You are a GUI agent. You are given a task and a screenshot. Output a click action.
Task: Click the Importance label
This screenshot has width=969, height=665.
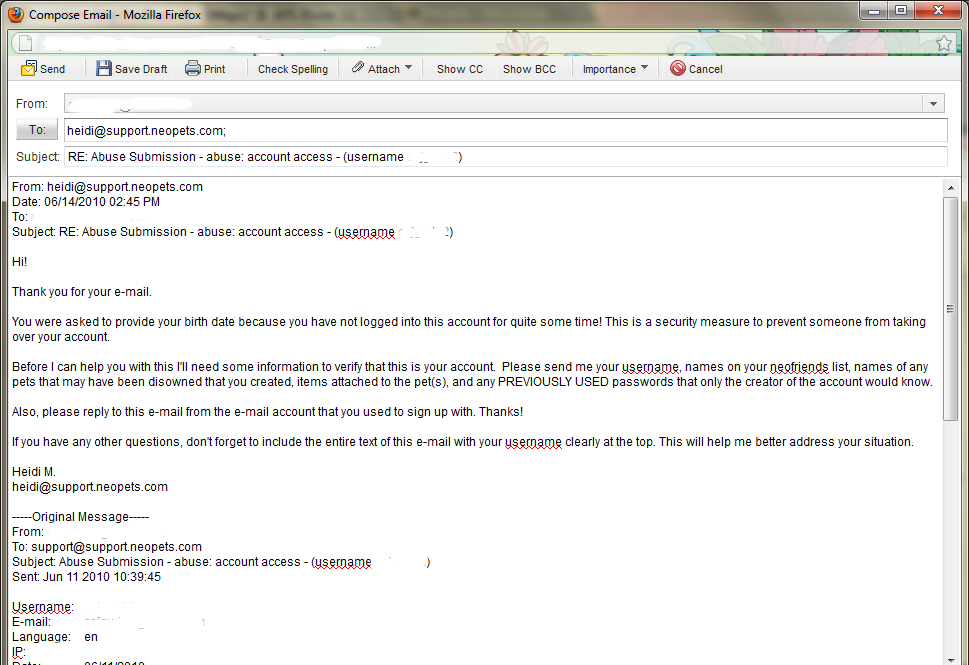(x=609, y=69)
